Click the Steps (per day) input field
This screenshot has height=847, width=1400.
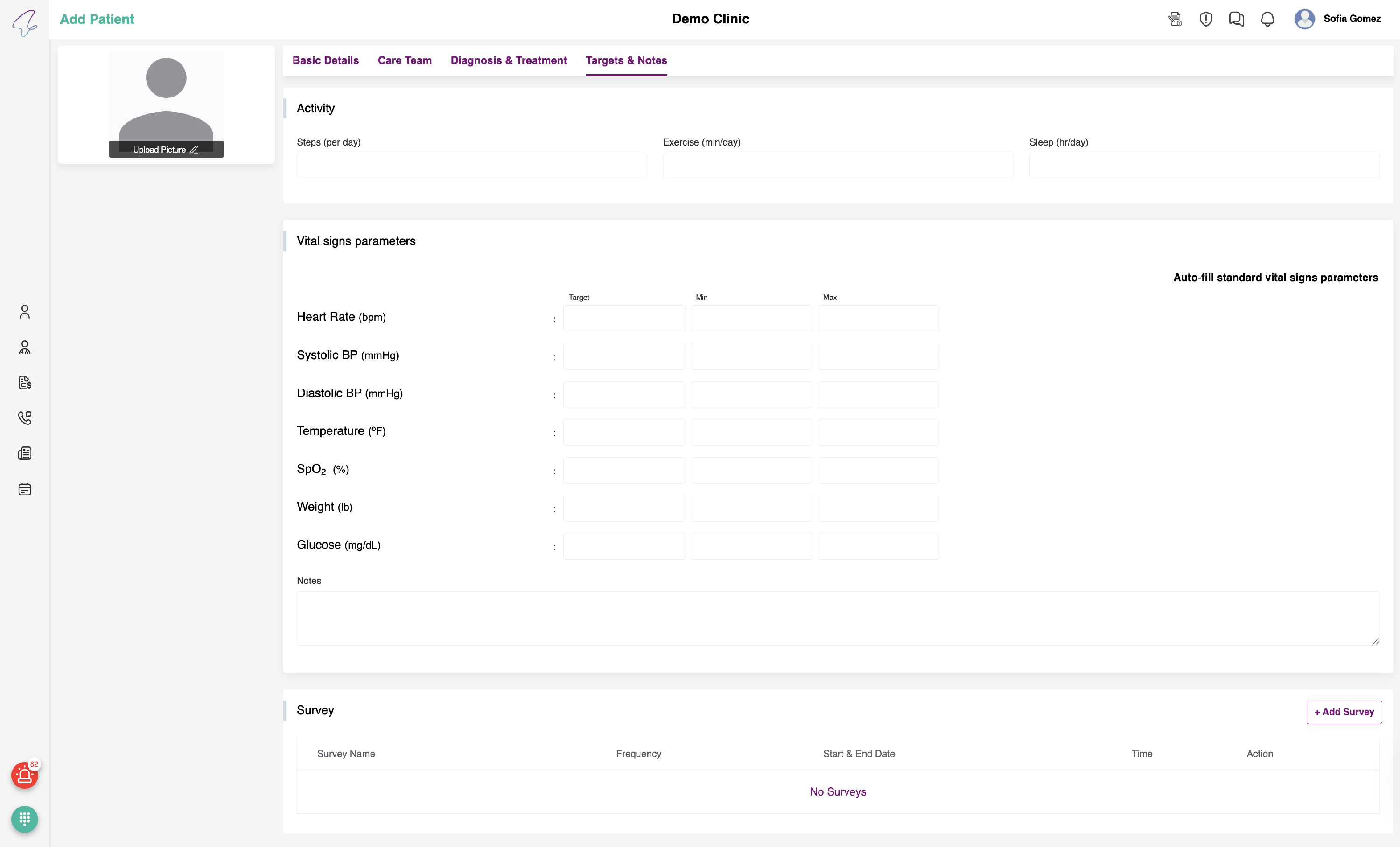click(472, 166)
